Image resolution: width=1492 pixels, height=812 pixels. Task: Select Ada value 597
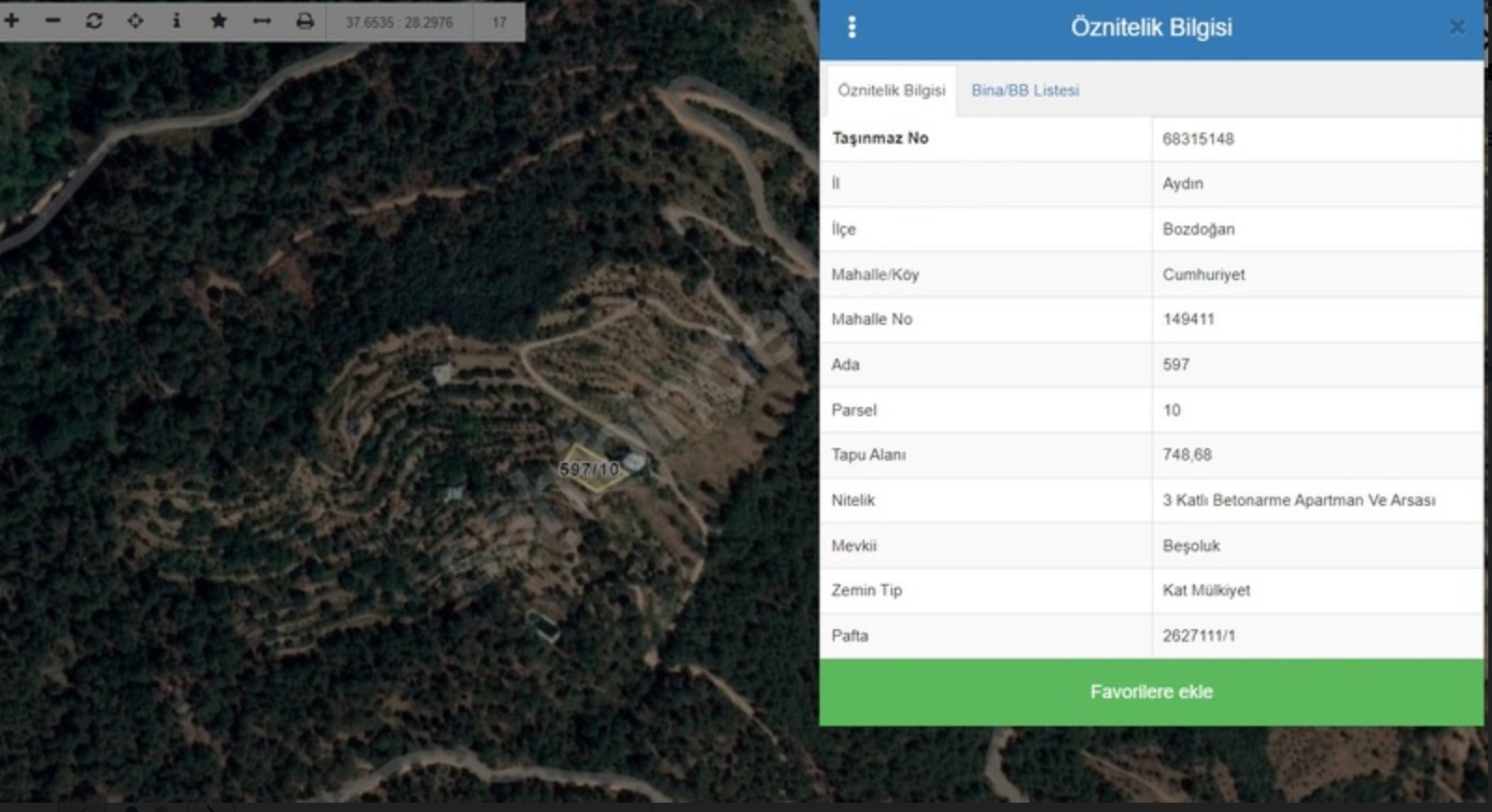point(1176,365)
